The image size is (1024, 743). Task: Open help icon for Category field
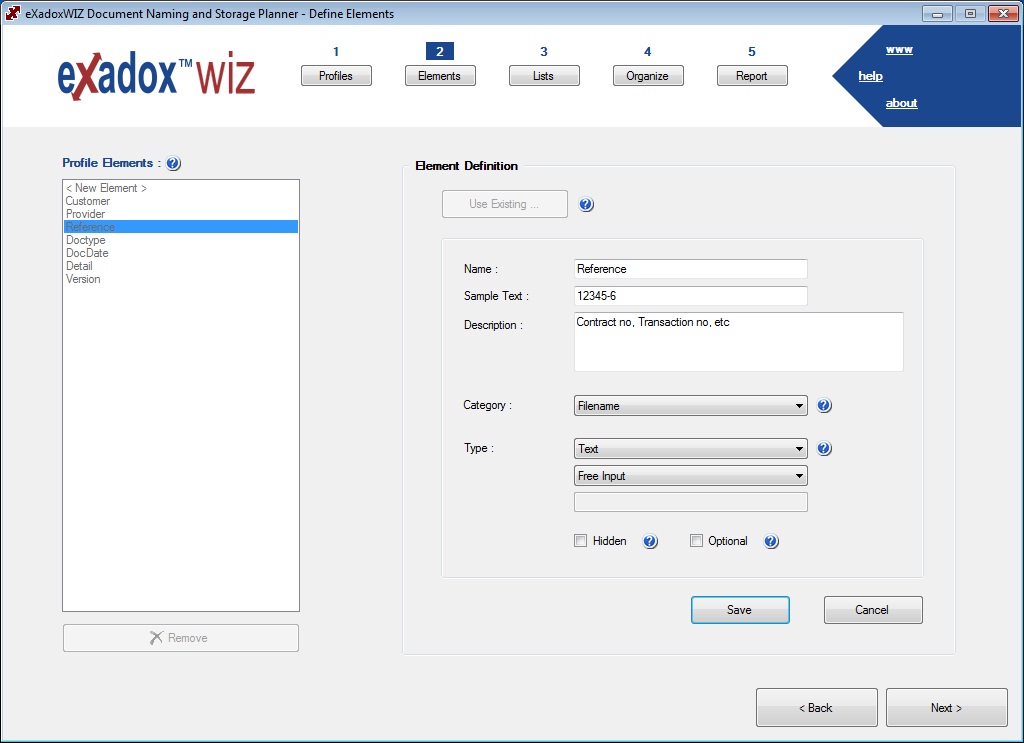pyautogui.click(x=824, y=406)
